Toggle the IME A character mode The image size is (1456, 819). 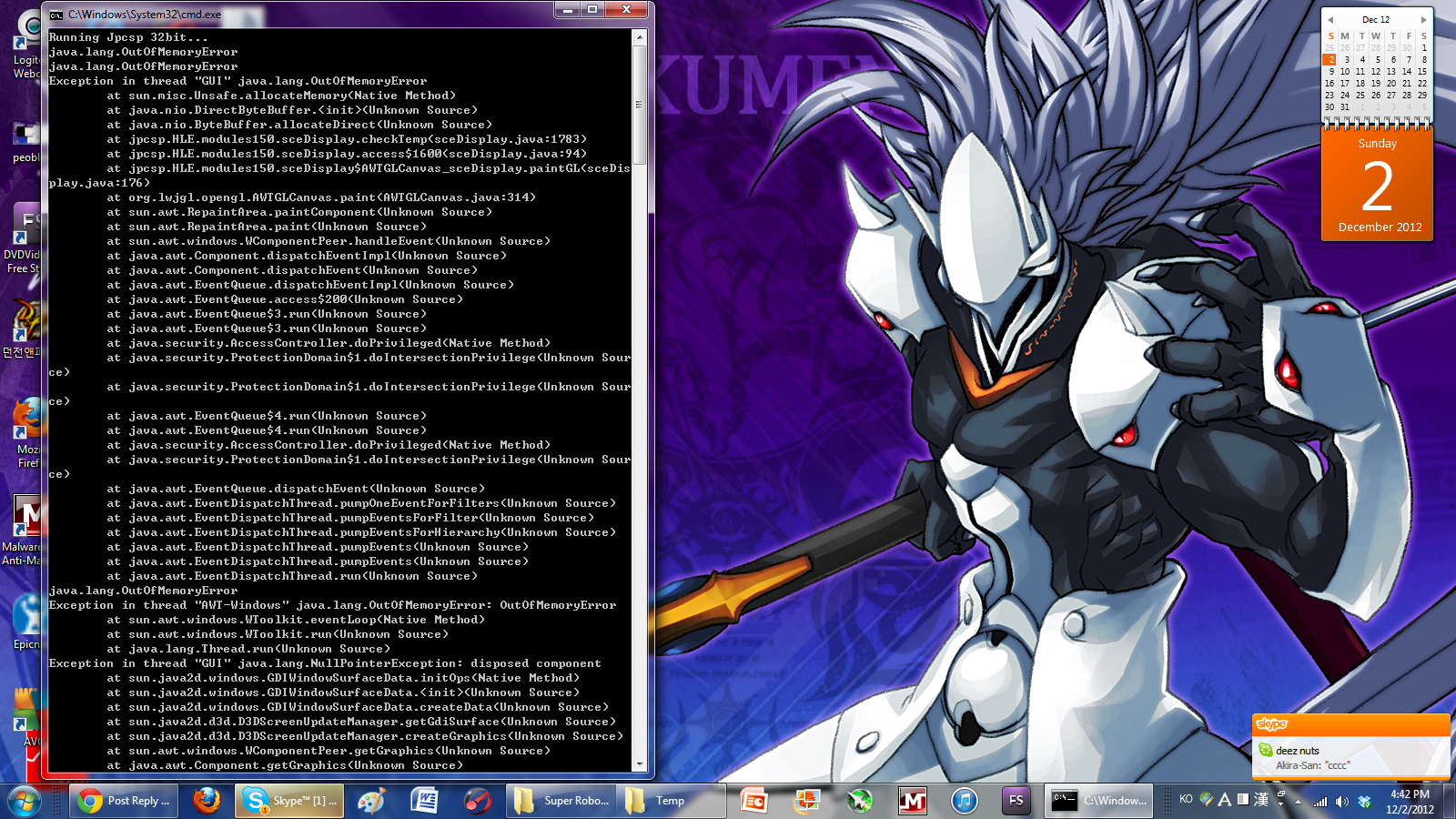click(1225, 799)
